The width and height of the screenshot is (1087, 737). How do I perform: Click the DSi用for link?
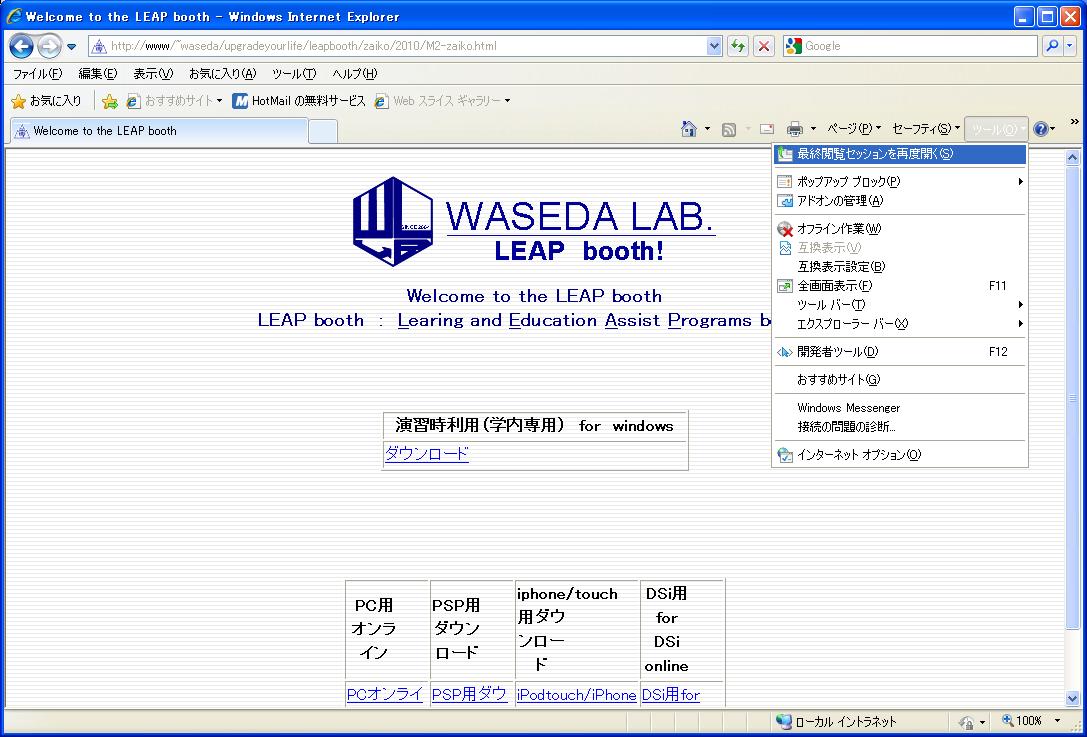(671, 695)
